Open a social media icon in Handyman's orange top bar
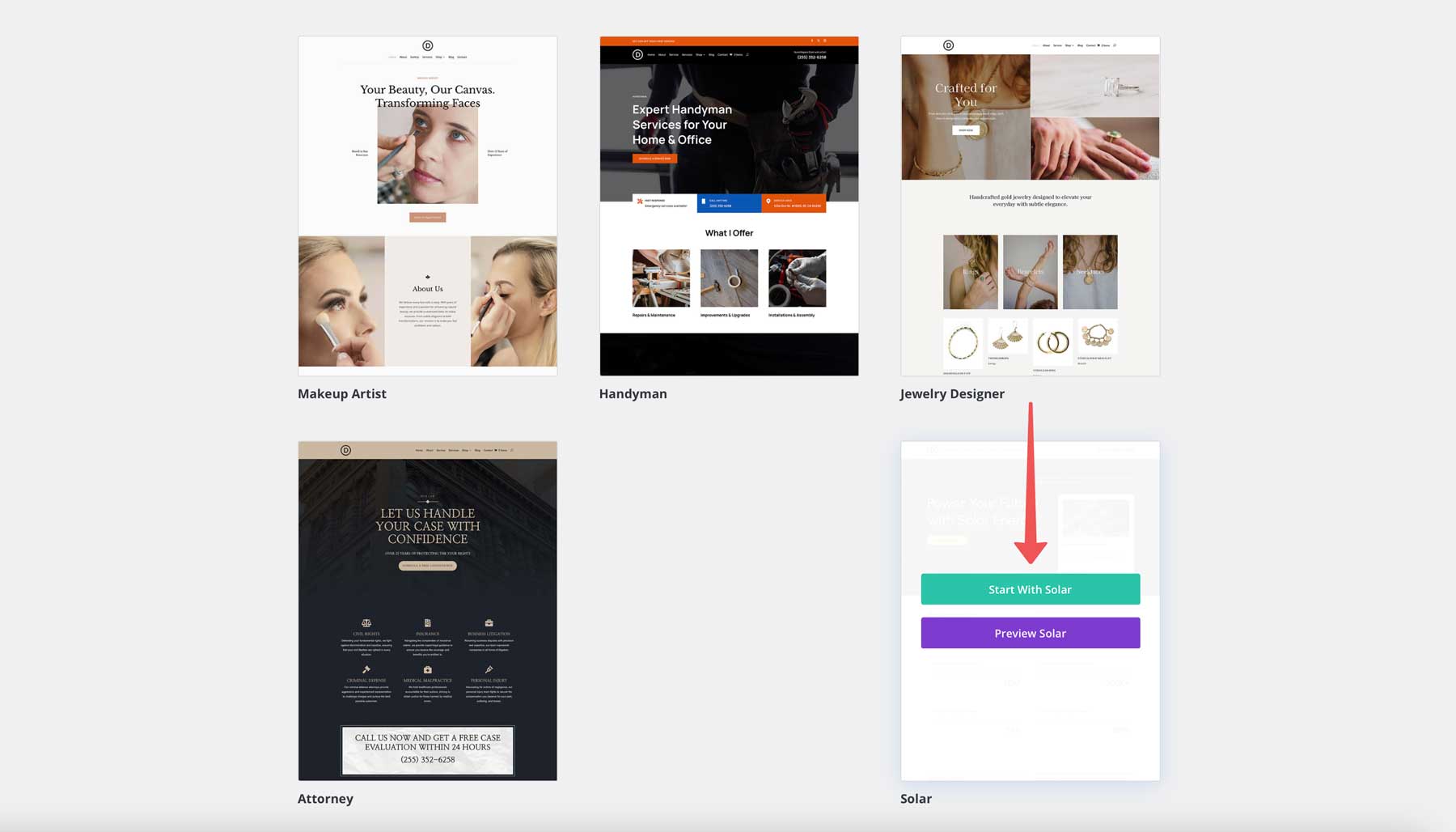 819,40
